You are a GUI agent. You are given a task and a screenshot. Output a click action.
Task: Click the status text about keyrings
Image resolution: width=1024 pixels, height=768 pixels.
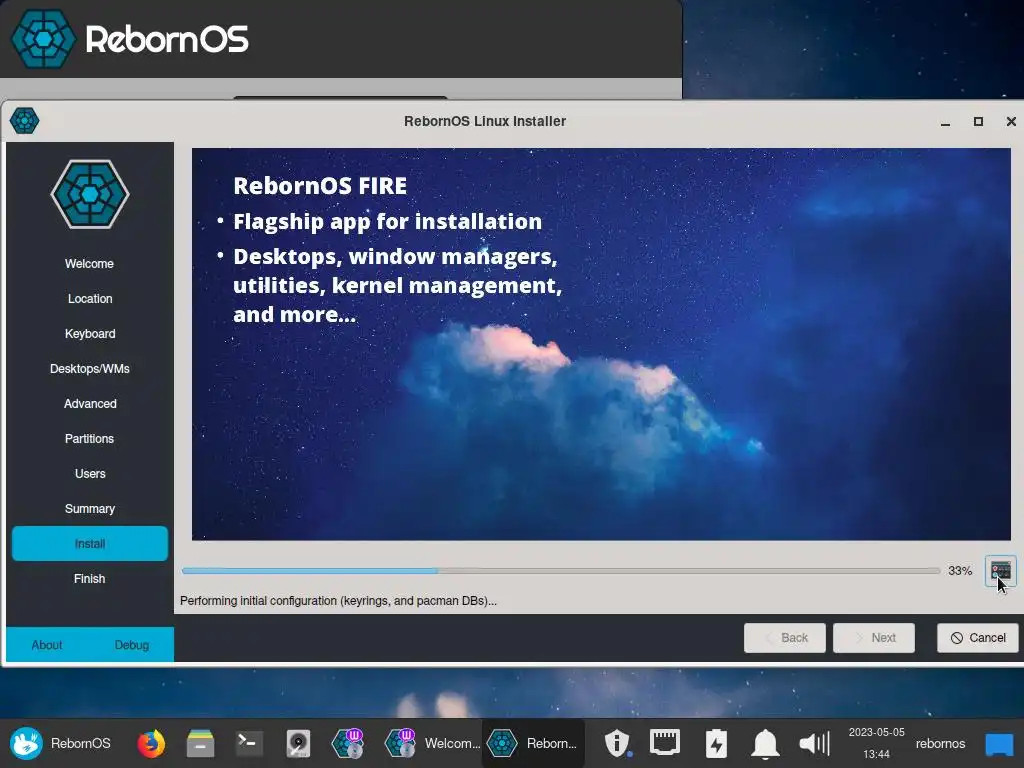click(x=338, y=601)
